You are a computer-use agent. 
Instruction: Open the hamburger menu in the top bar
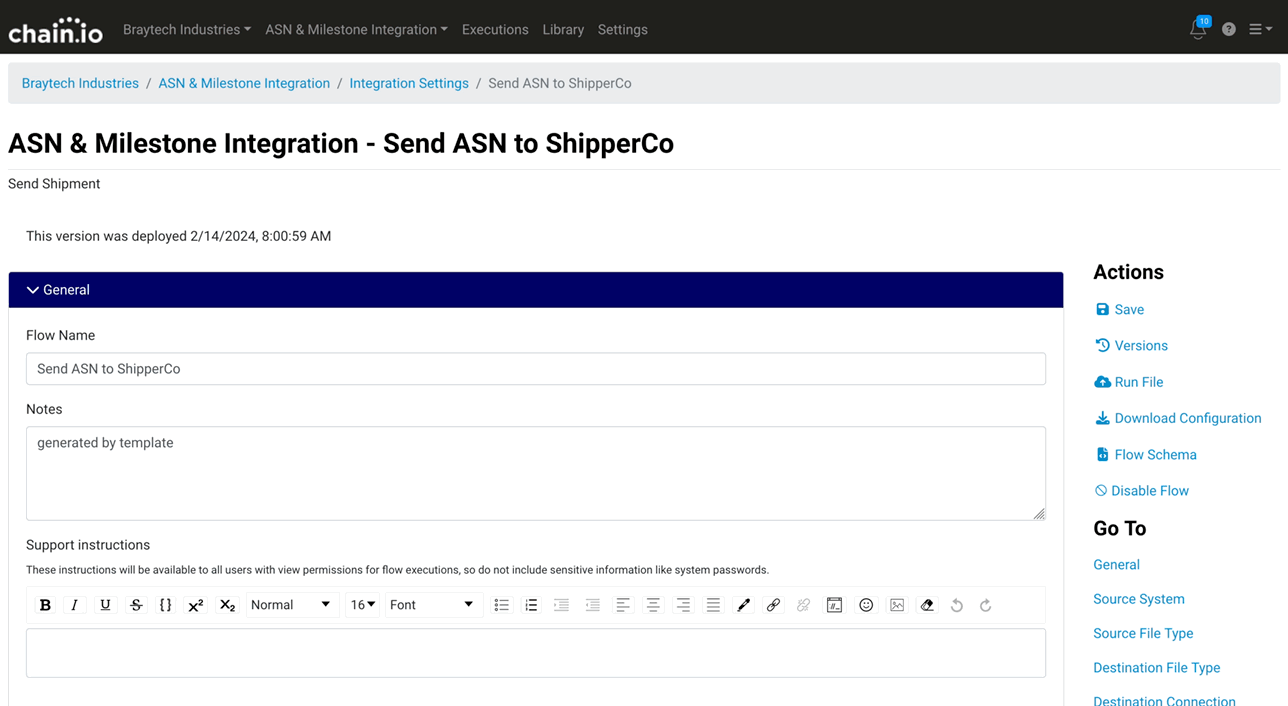pos(1260,30)
